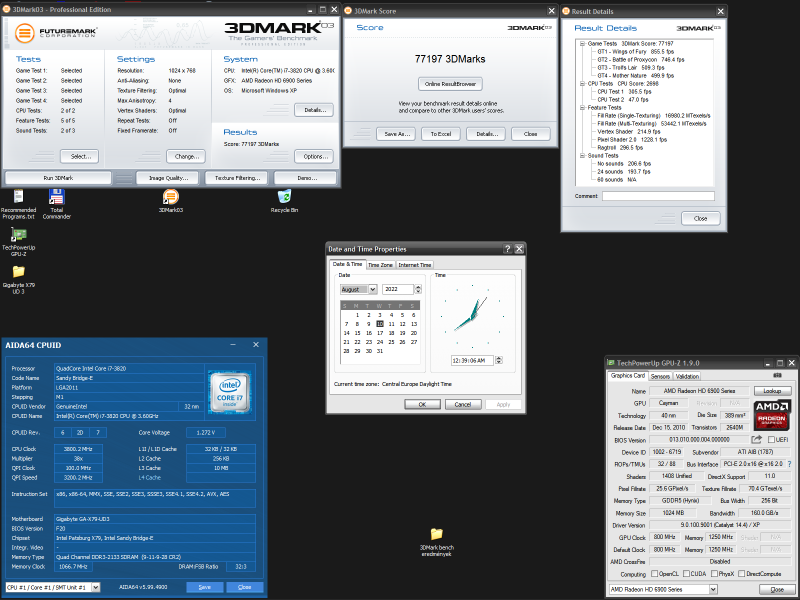The image size is (800, 600).
Task: Click the year stepper next to 2022
Action: pos(418,289)
